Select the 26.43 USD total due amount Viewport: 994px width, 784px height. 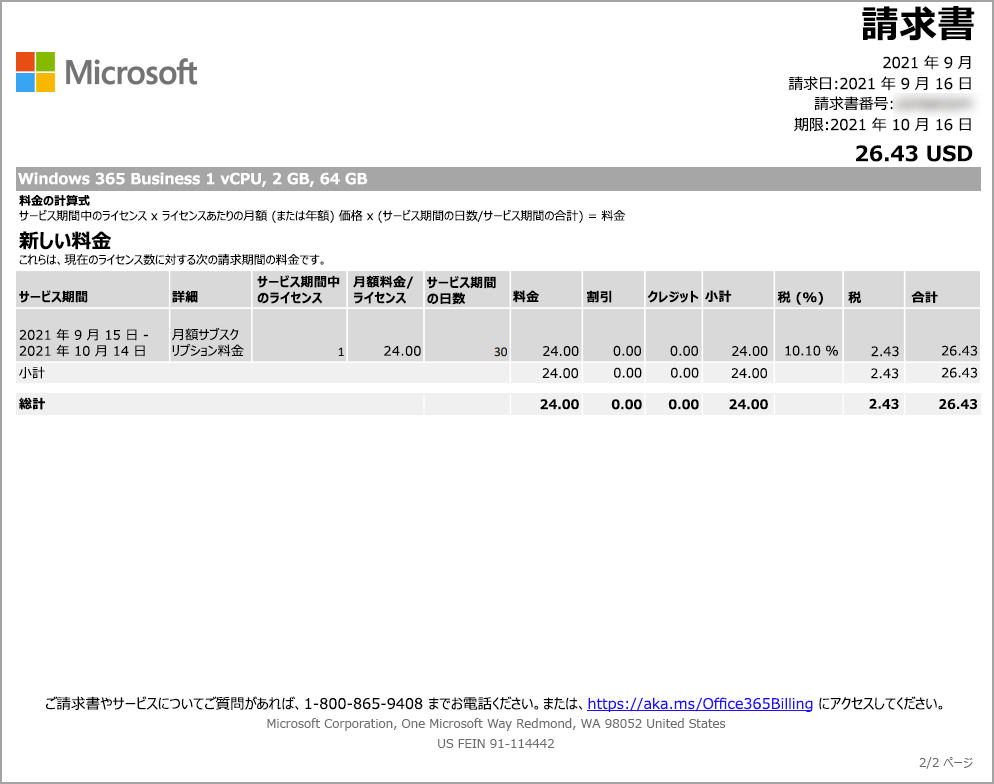tap(913, 153)
